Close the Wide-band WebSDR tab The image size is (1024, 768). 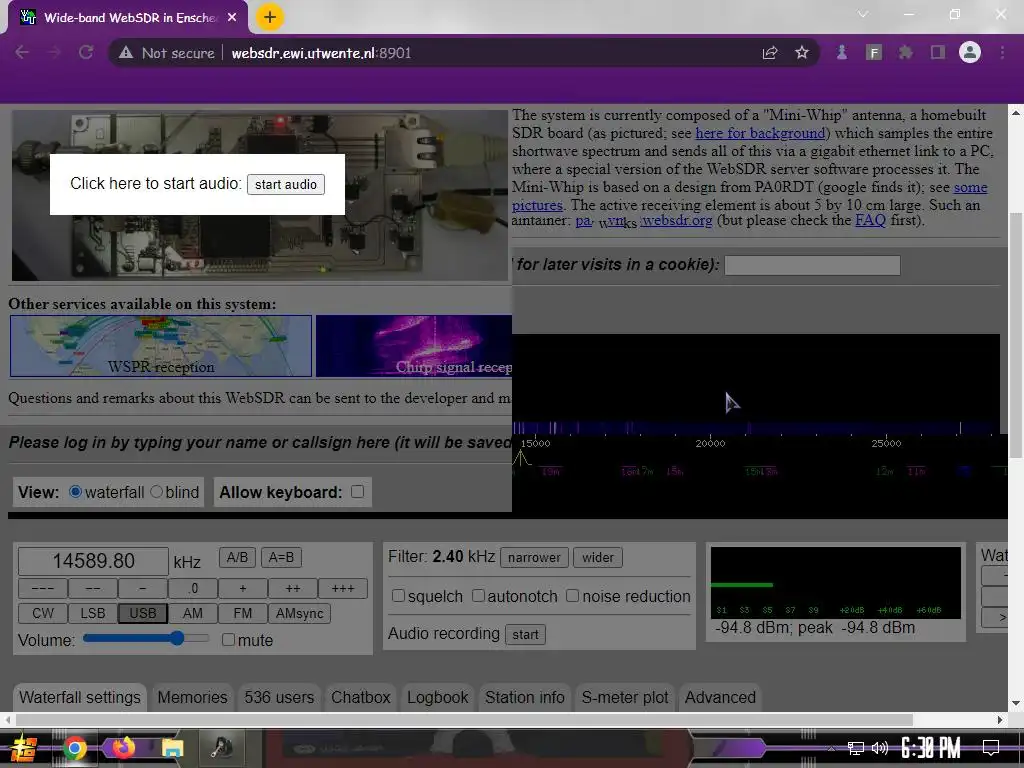(x=232, y=18)
